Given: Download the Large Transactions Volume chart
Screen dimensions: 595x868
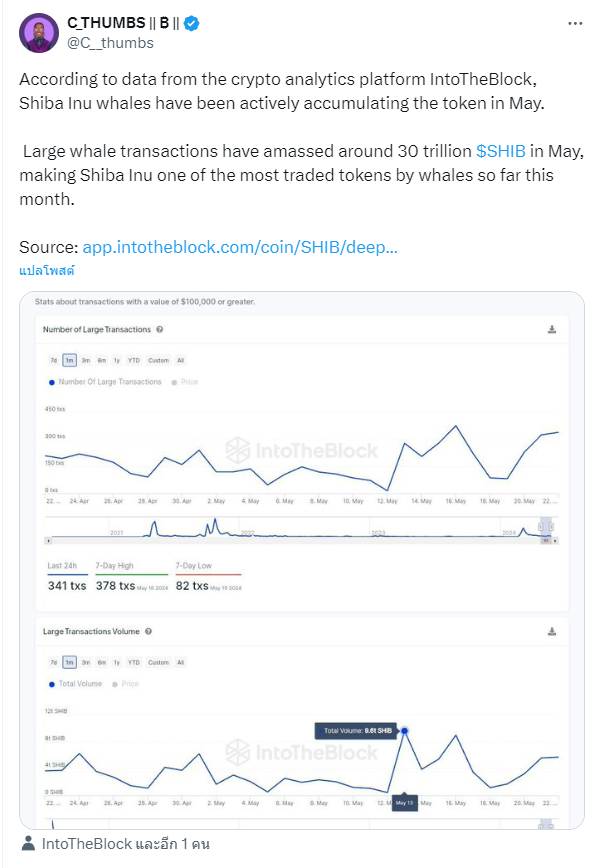Looking at the screenshot, I should pos(552,632).
